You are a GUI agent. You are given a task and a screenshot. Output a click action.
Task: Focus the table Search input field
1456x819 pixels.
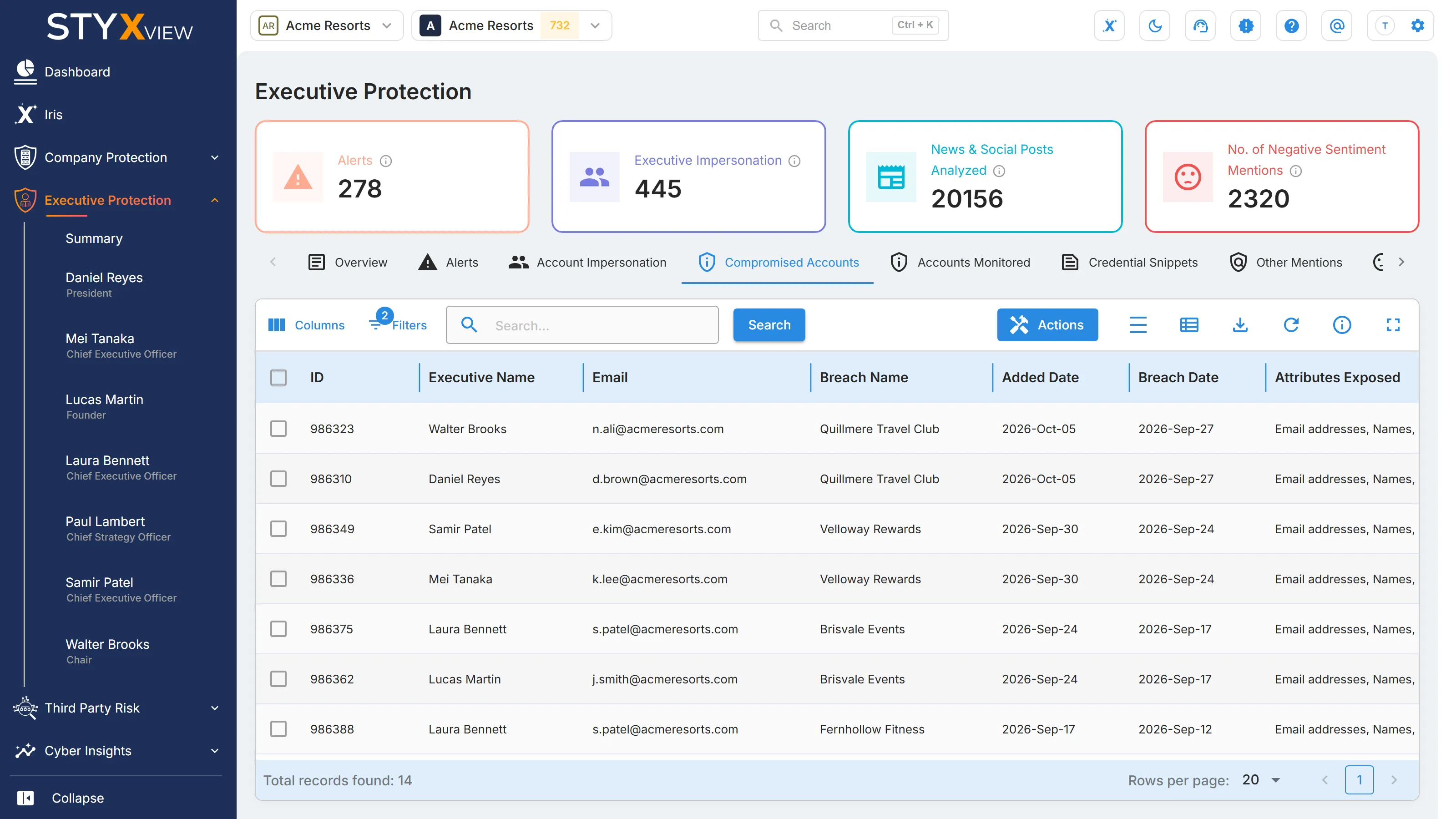pyautogui.click(x=582, y=325)
